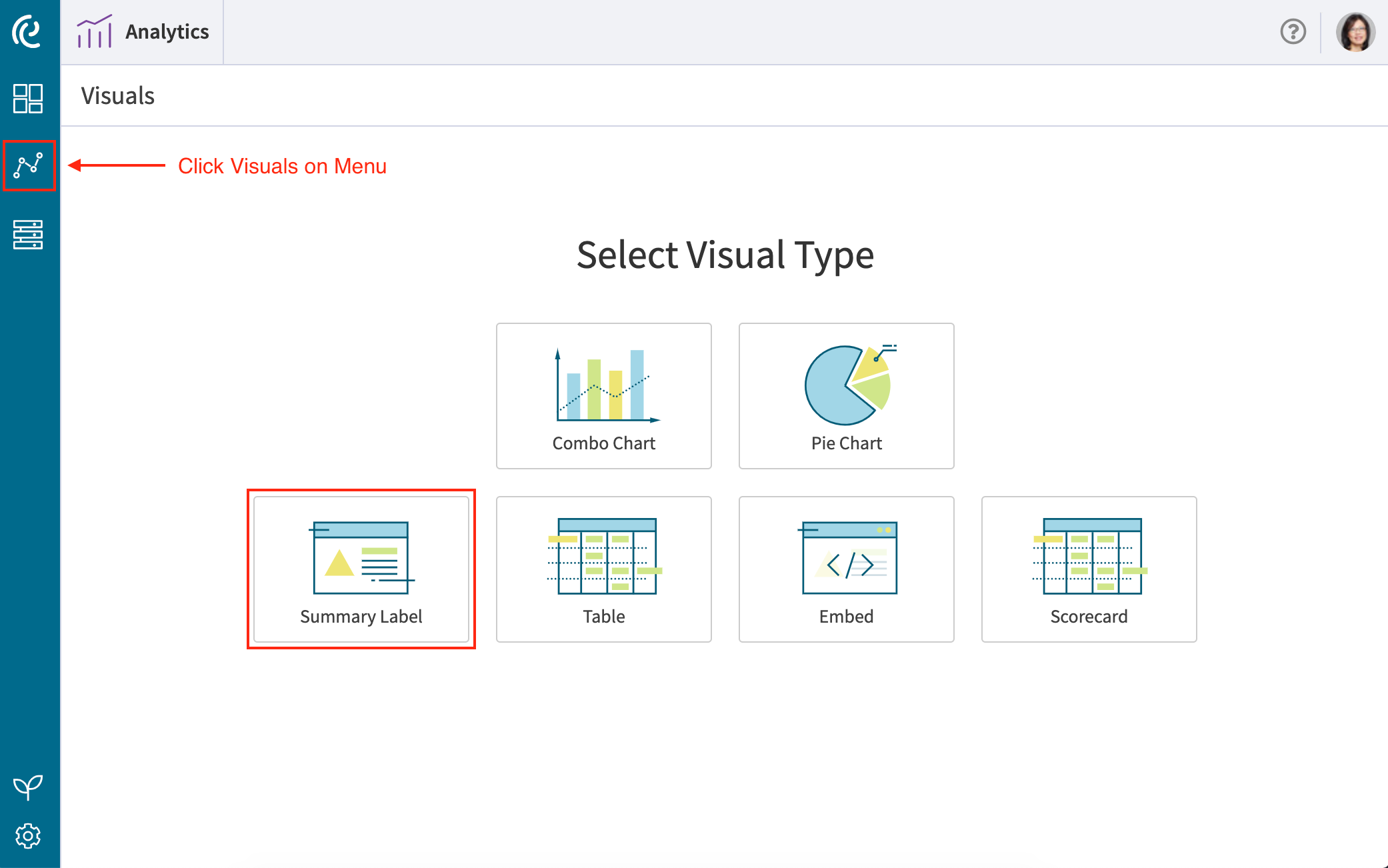Image resolution: width=1388 pixels, height=868 pixels.
Task: Click the Datasets icon in the sidebar
Action: tap(29, 235)
